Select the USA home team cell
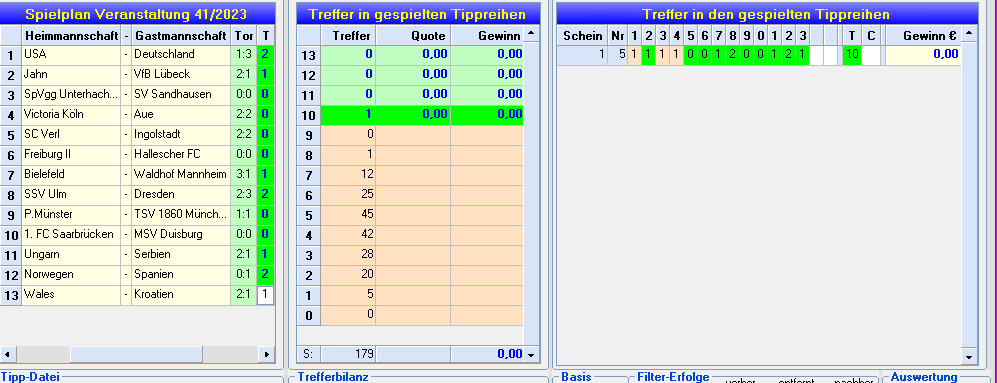Image resolution: width=997 pixels, height=383 pixels. coord(71,55)
